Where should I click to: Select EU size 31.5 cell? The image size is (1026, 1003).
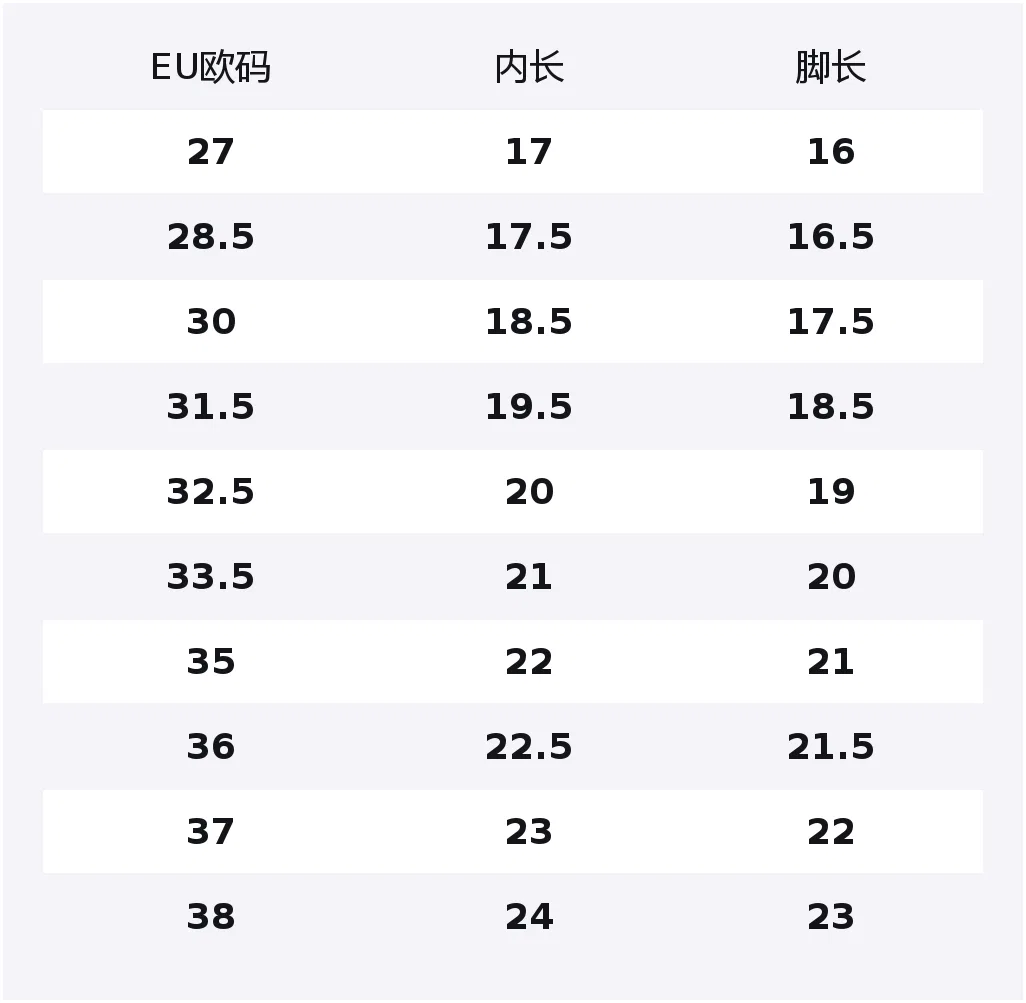tap(211, 407)
